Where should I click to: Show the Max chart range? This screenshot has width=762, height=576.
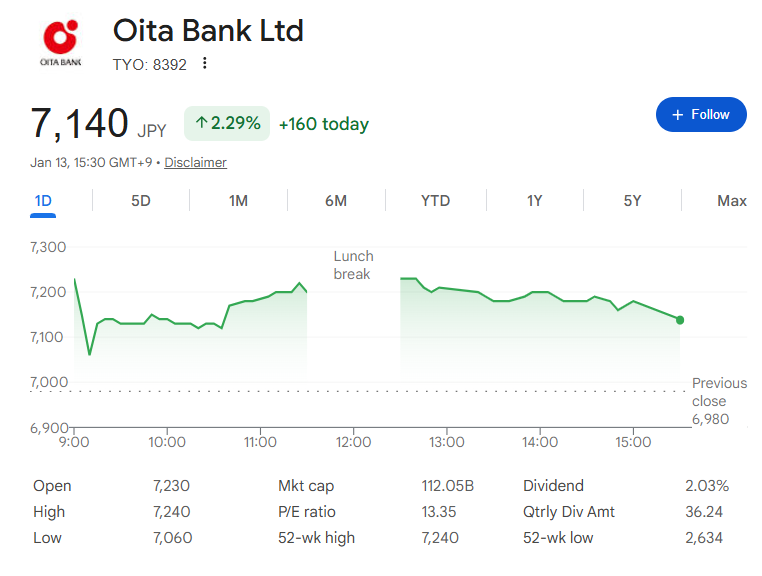731,201
